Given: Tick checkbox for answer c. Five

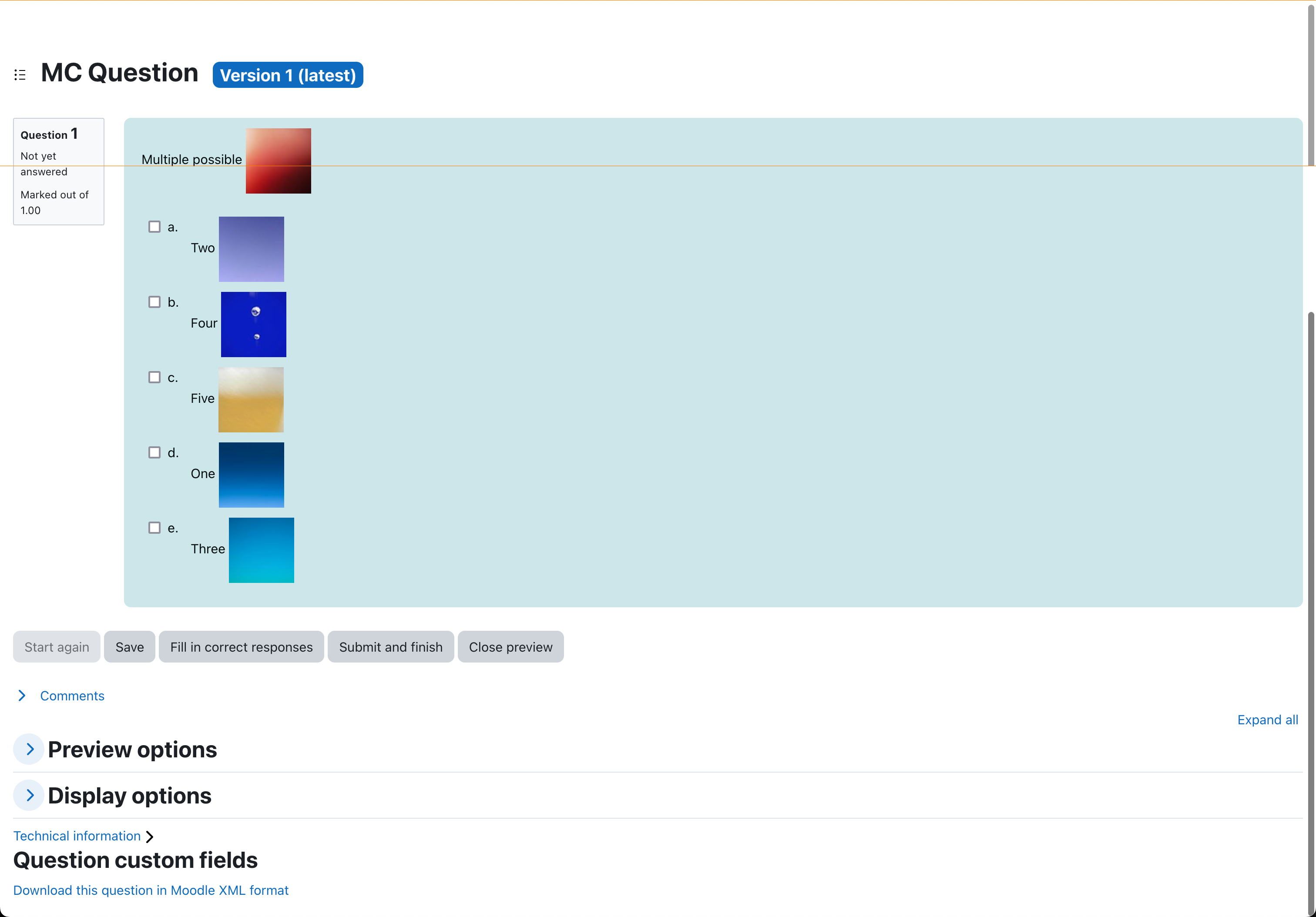Looking at the screenshot, I should pyautogui.click(x=154, y=377).
